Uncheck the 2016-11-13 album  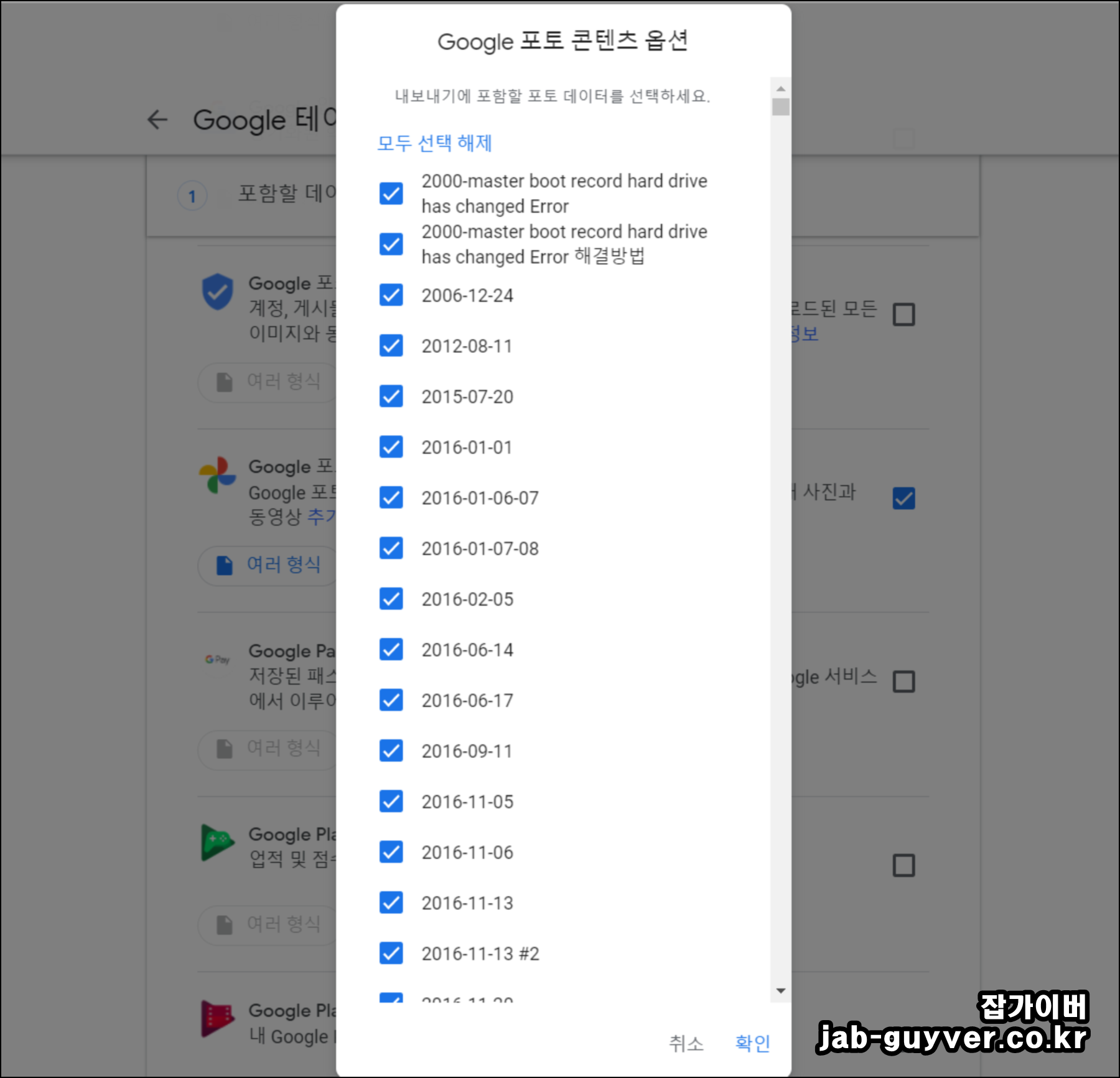(391, 902)
